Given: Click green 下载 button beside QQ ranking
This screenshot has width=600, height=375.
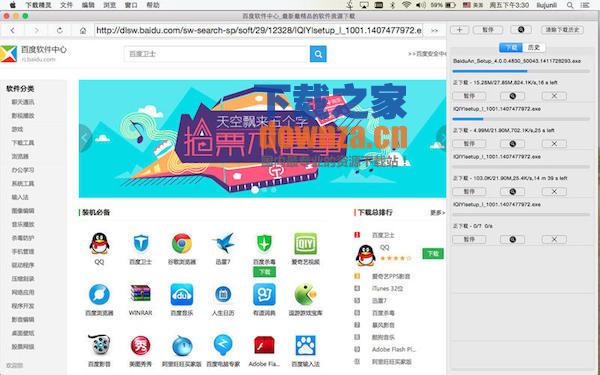Looking at the screenshot, I should tap(433, 254).
